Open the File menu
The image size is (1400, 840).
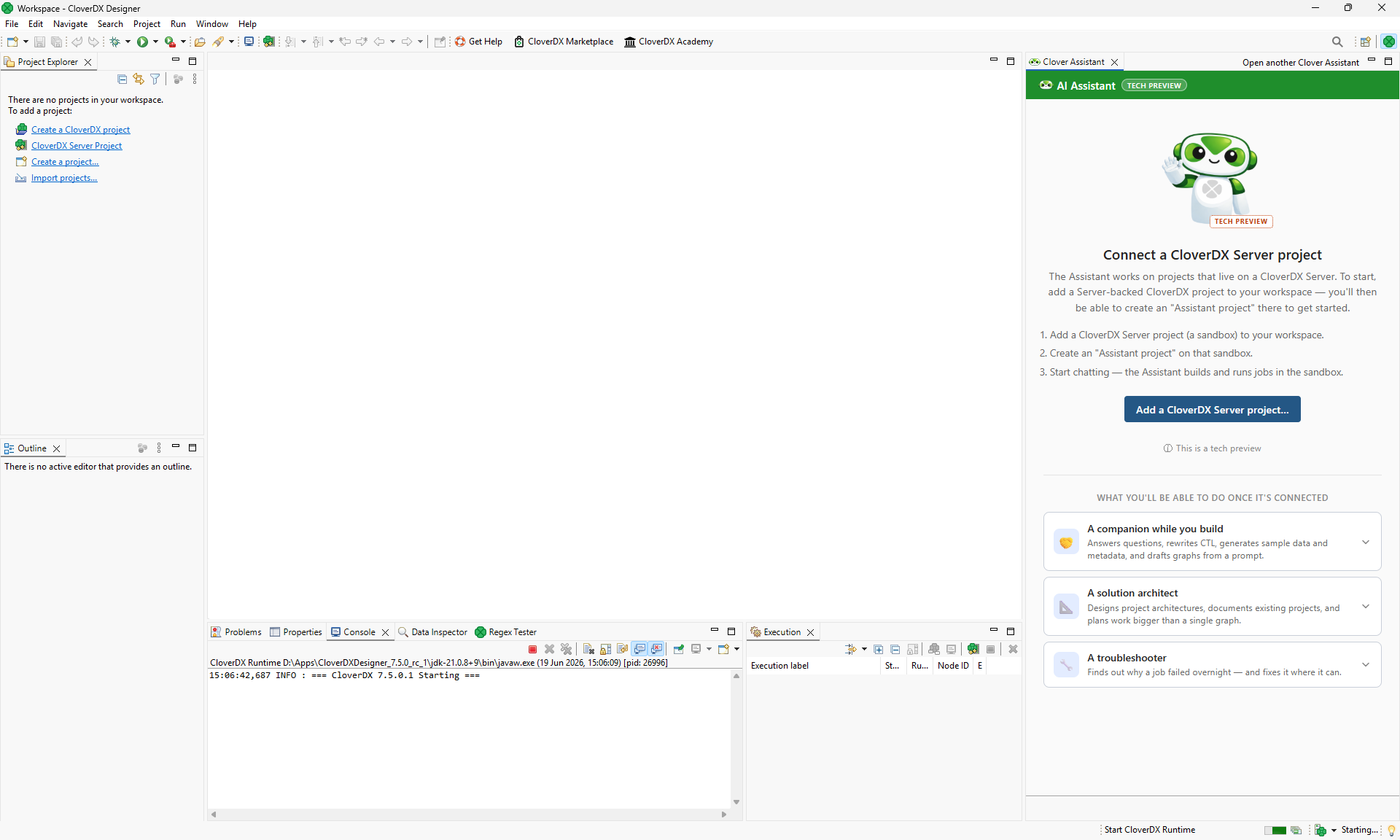pos(12,24)
